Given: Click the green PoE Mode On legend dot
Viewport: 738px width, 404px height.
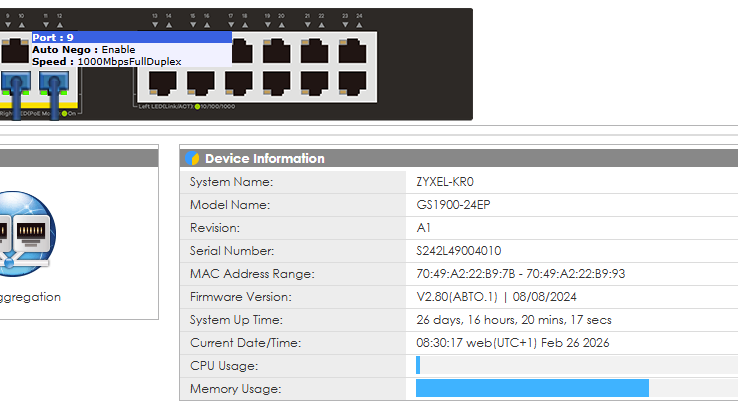Looking at the screenshot, I should point(64,113).
